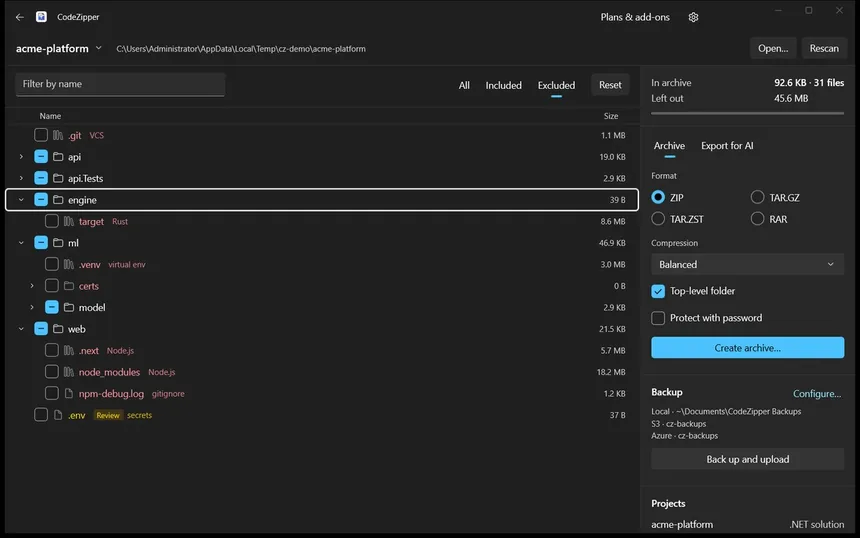Go back with the arrow icon

point(20,17)
